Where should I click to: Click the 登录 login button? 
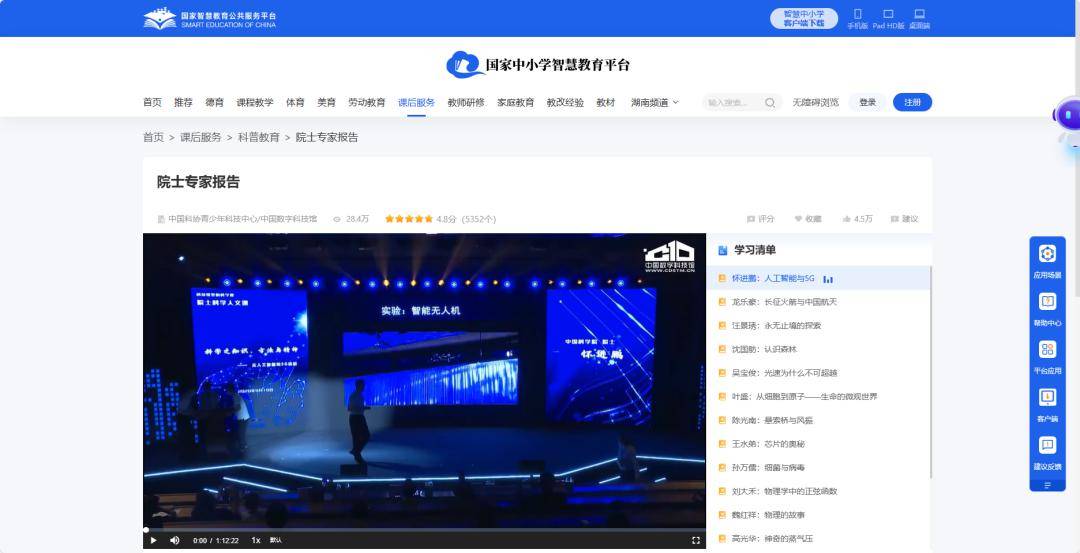pos(868,103)
